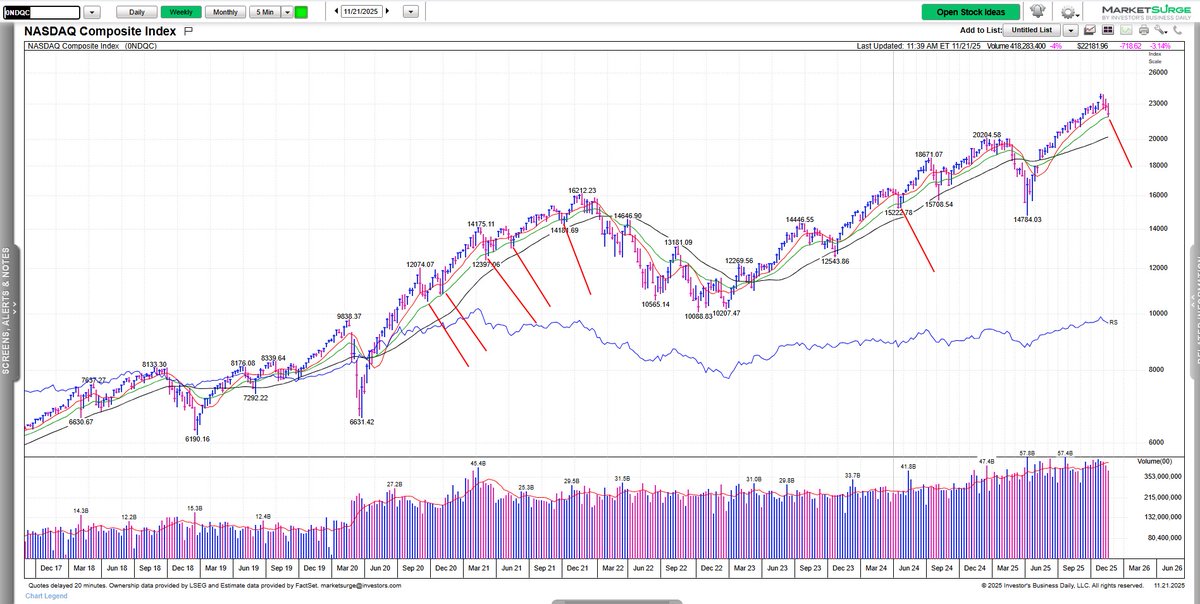The width and height of the screenshot is (1200, 604).
Task: Click the grid layout icon
Action: pos(1108,30)
